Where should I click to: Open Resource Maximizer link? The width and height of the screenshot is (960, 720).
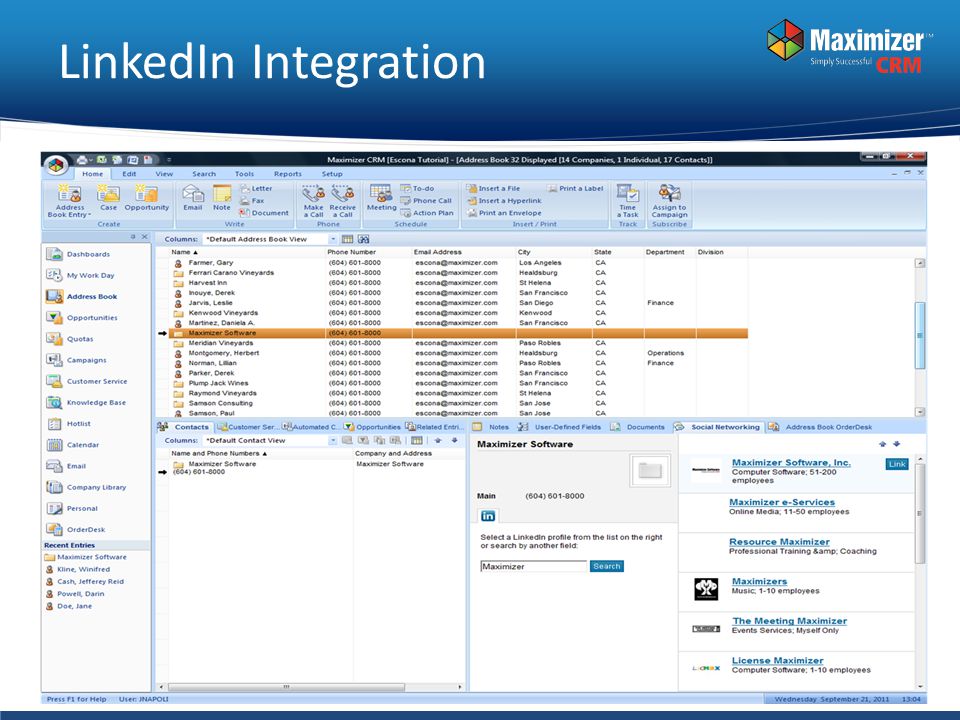[x=779, y=542]
